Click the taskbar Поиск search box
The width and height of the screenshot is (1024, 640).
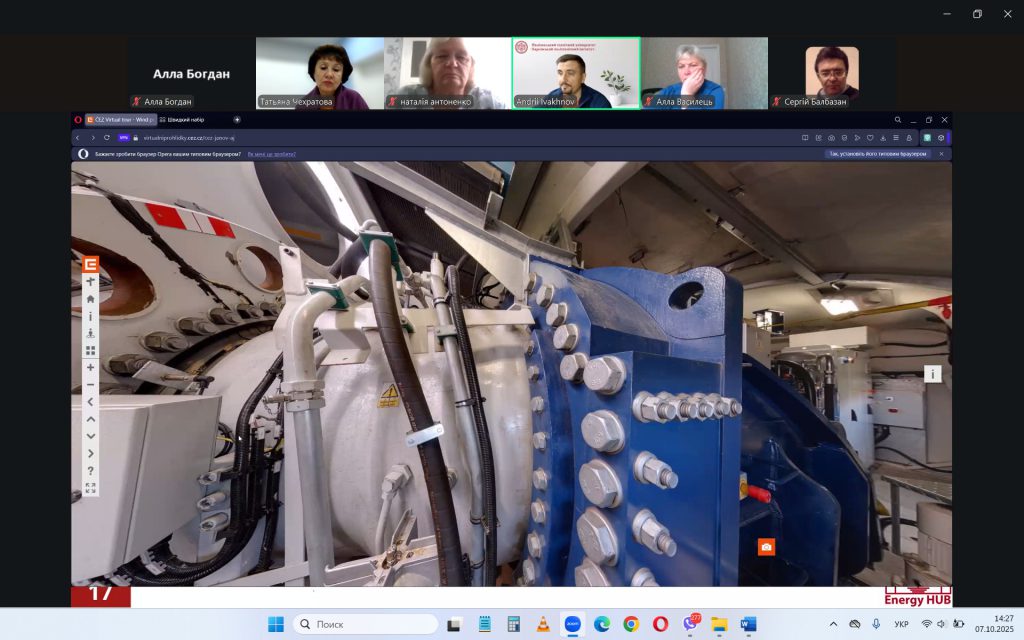366,624
